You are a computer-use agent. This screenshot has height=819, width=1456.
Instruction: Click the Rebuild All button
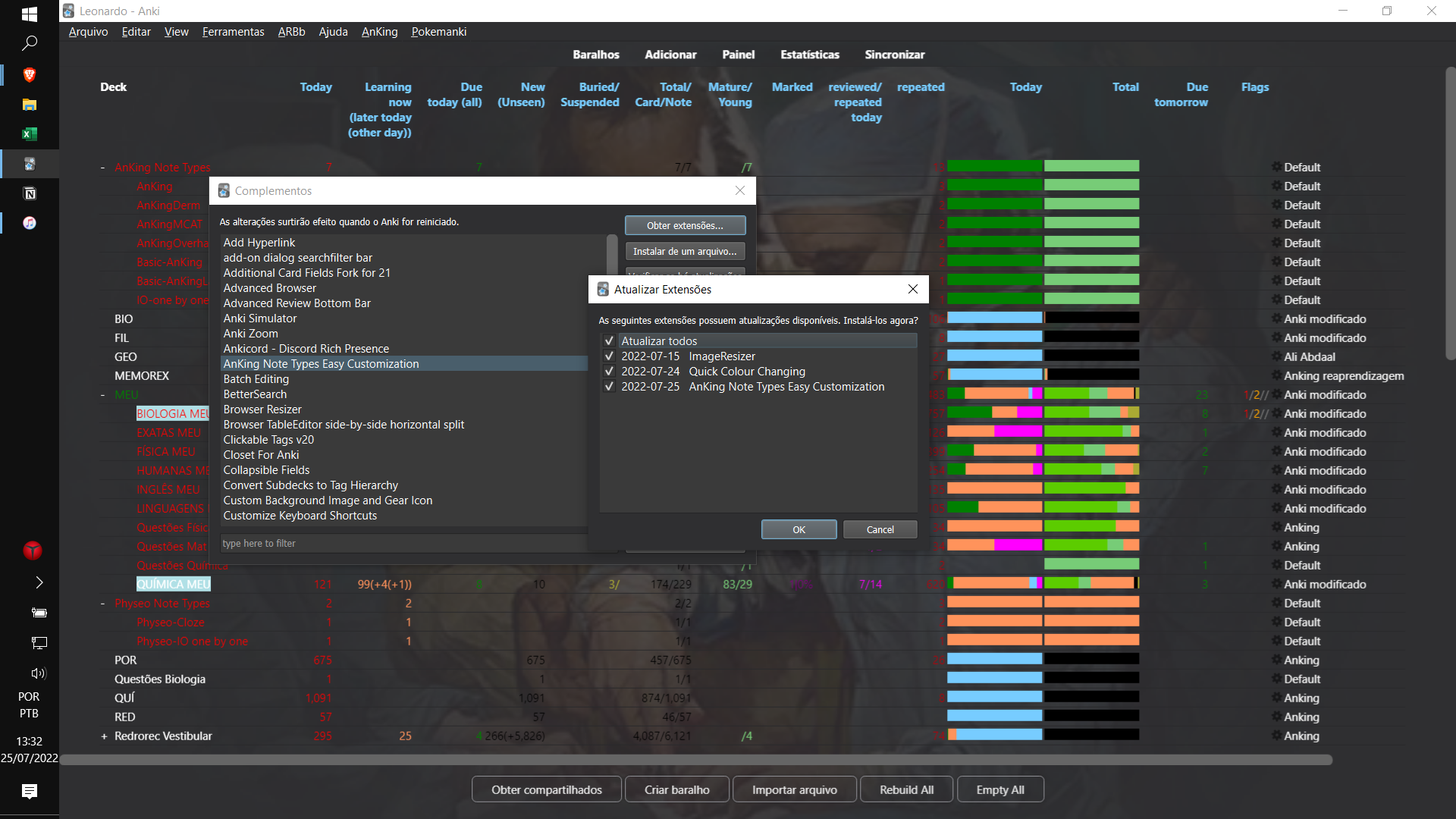(x=906, y=789)
